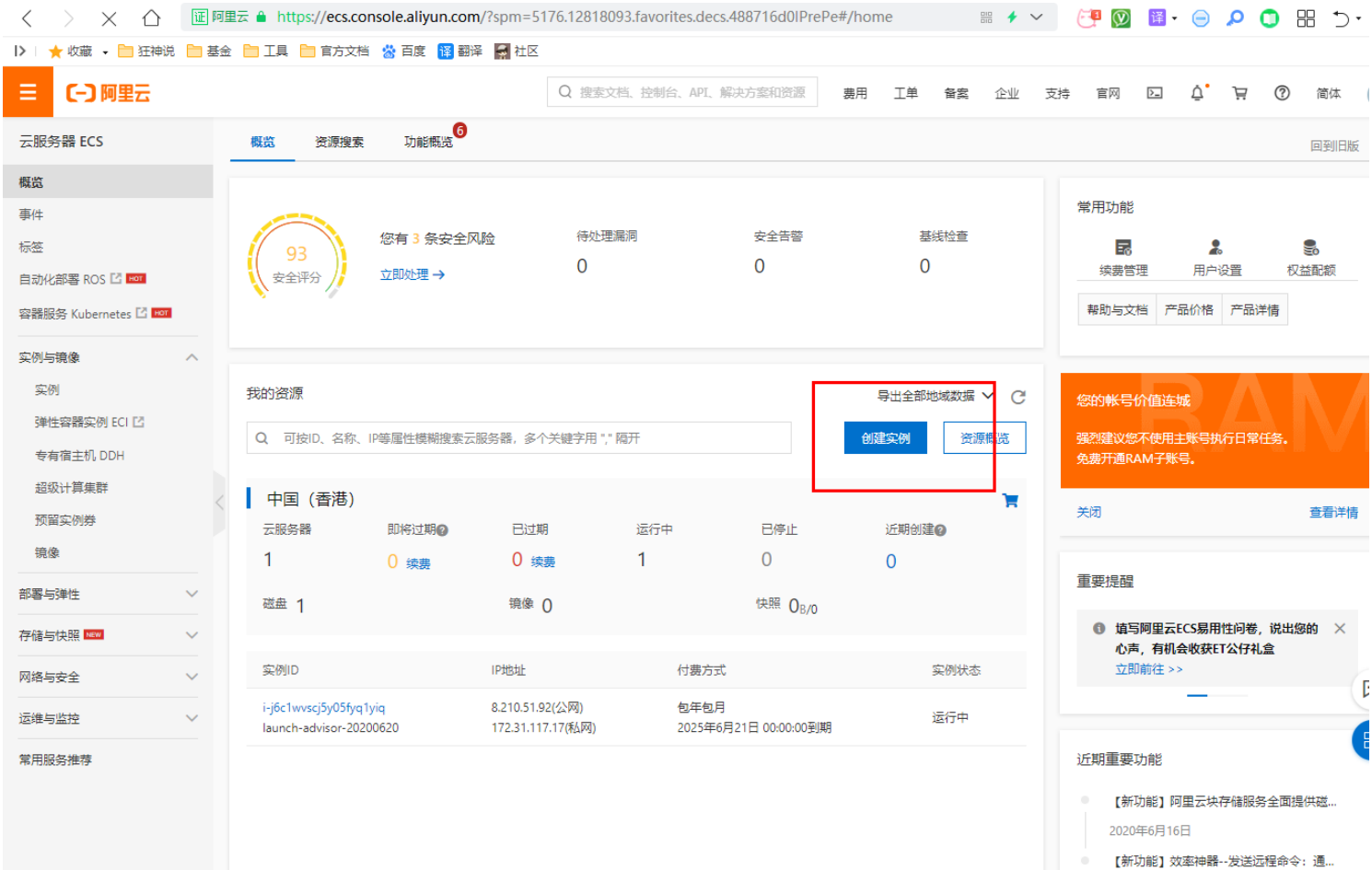The height and width of the screenshot is (870, 1372).
Task: Collapse the sidebar with the left handle
Action: pos(219,503)
